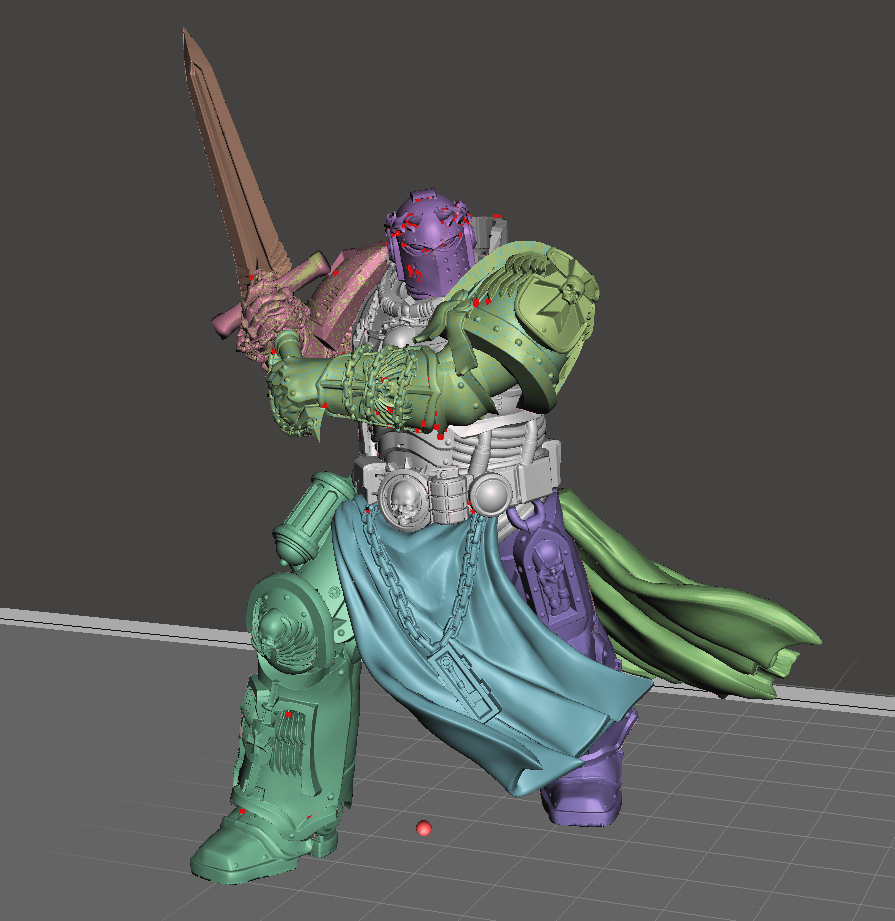Select the purple helmet part
Image resolution: width=895 pixels, height=921 pixels.
coord(431,243)
